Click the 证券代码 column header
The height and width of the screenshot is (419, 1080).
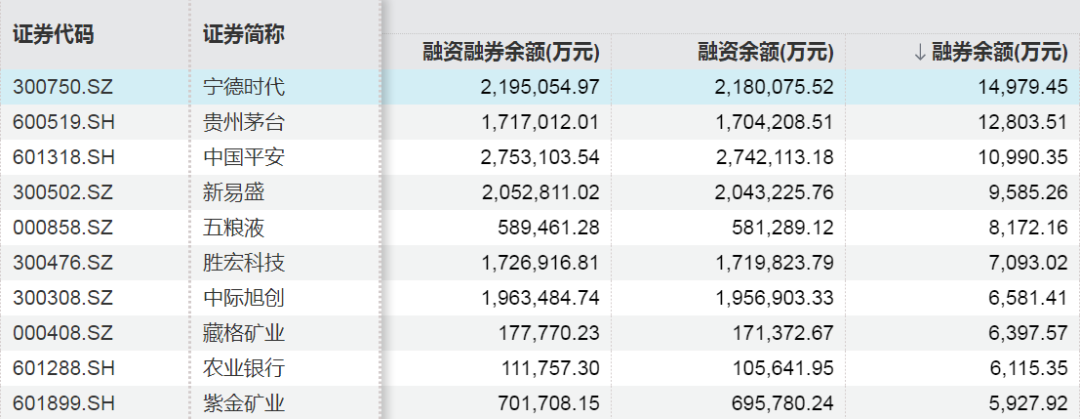(53, 33)
